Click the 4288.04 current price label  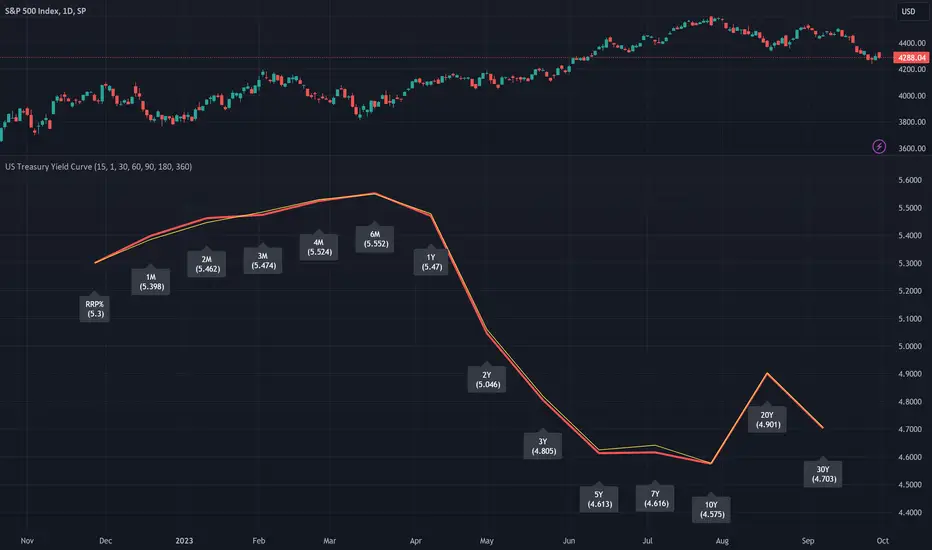911,58
